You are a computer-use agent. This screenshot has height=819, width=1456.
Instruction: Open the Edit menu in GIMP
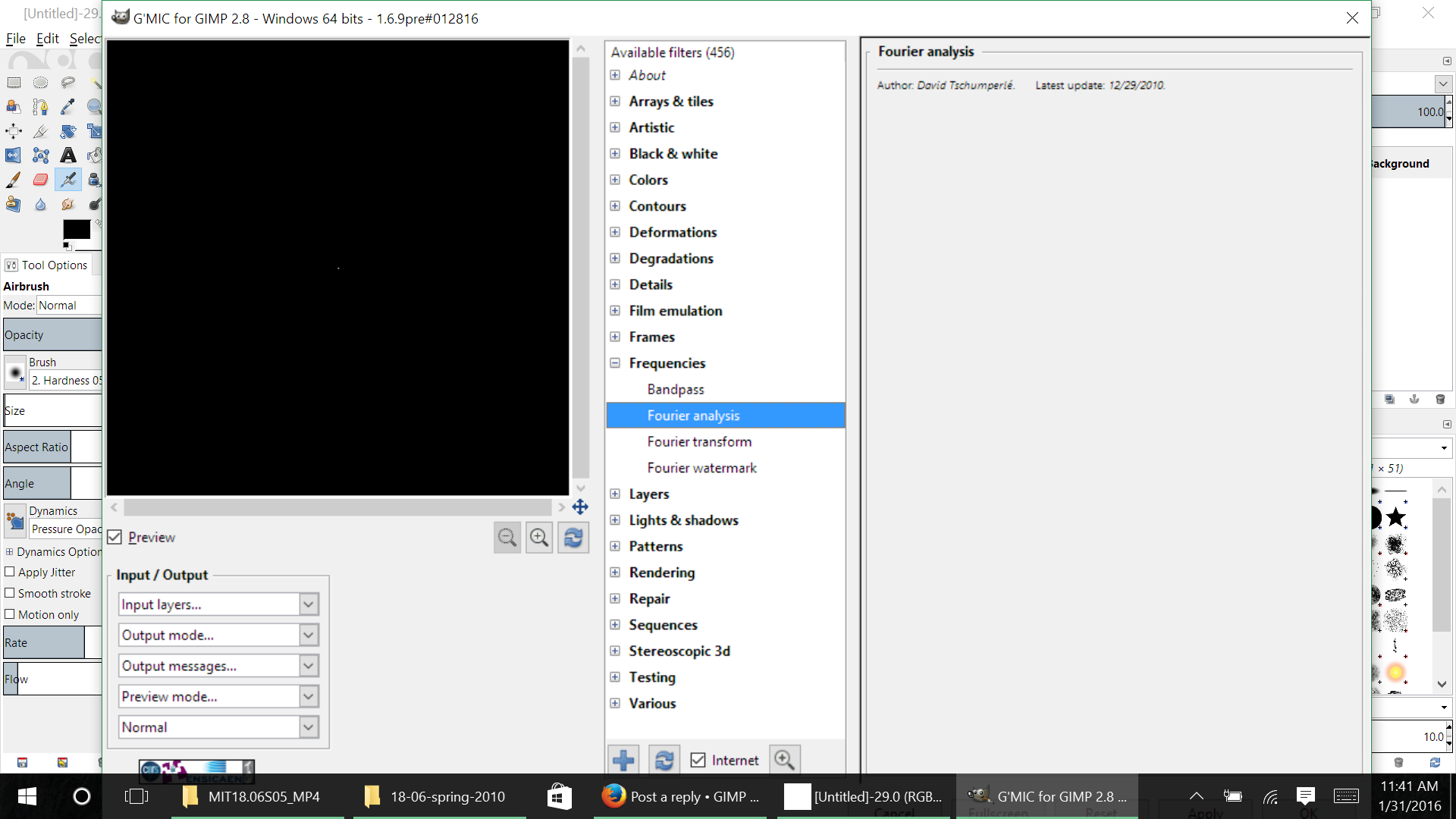point(47,39)
